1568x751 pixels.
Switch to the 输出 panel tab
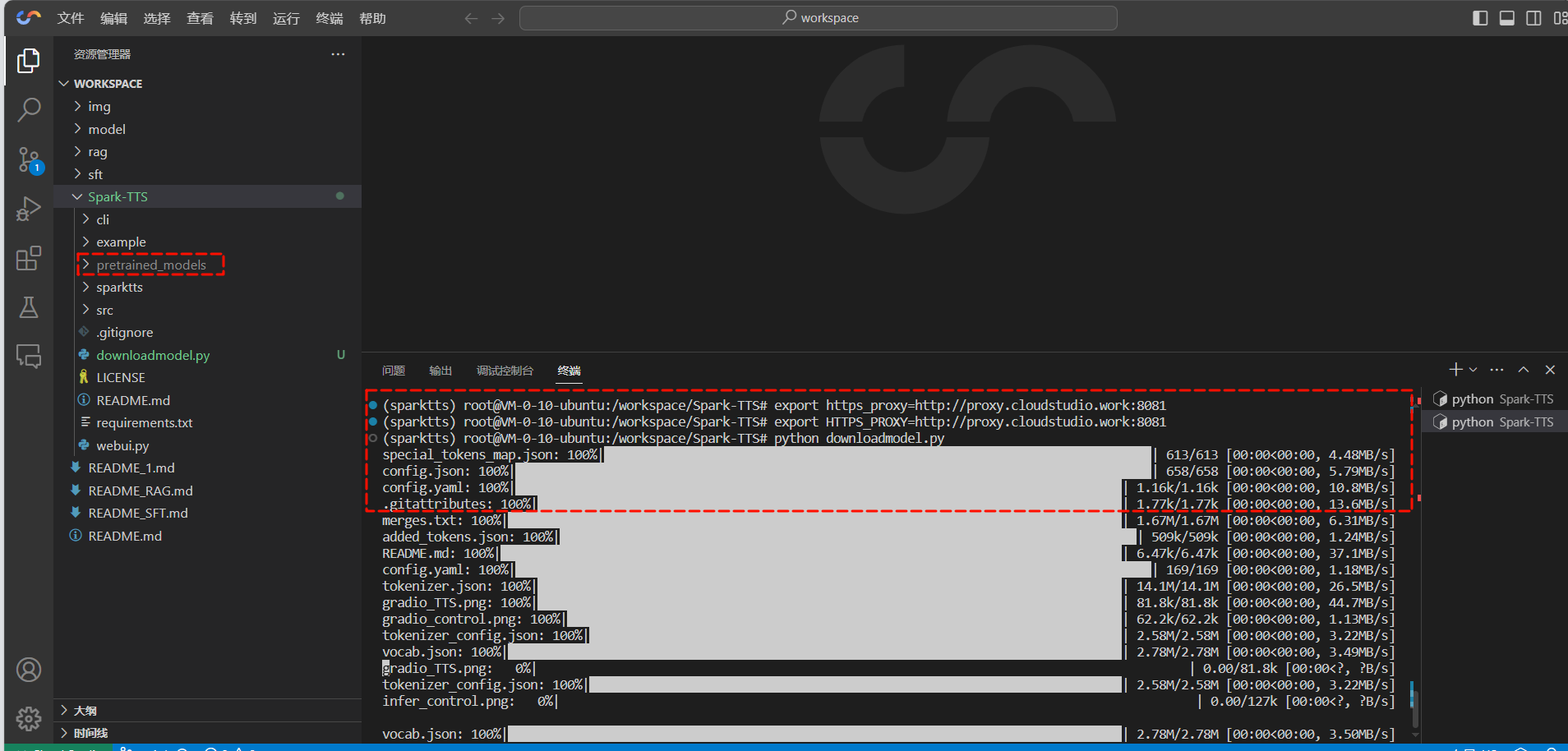tap(440, 371)
